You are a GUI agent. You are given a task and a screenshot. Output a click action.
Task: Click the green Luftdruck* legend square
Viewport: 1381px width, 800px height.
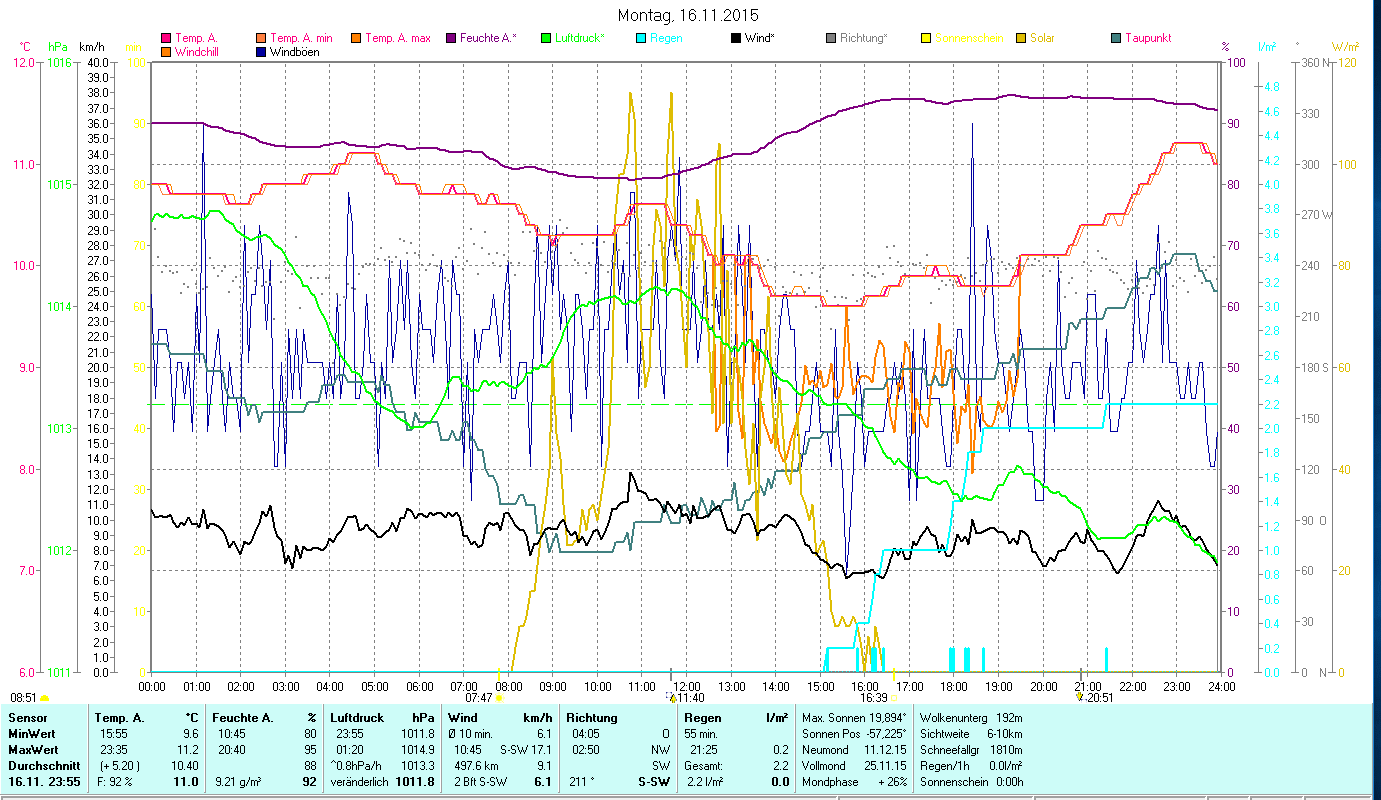(x=546, y=39)
